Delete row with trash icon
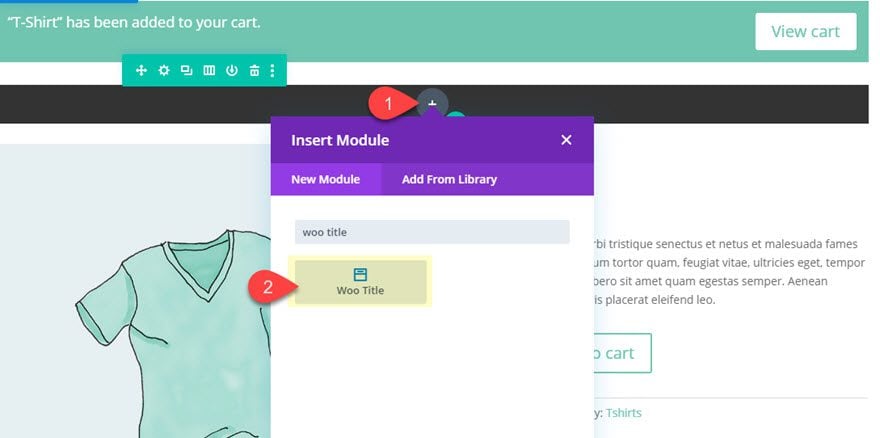This screenshot has height=438, width=880. pyautogui.click(x=254, y=70)
